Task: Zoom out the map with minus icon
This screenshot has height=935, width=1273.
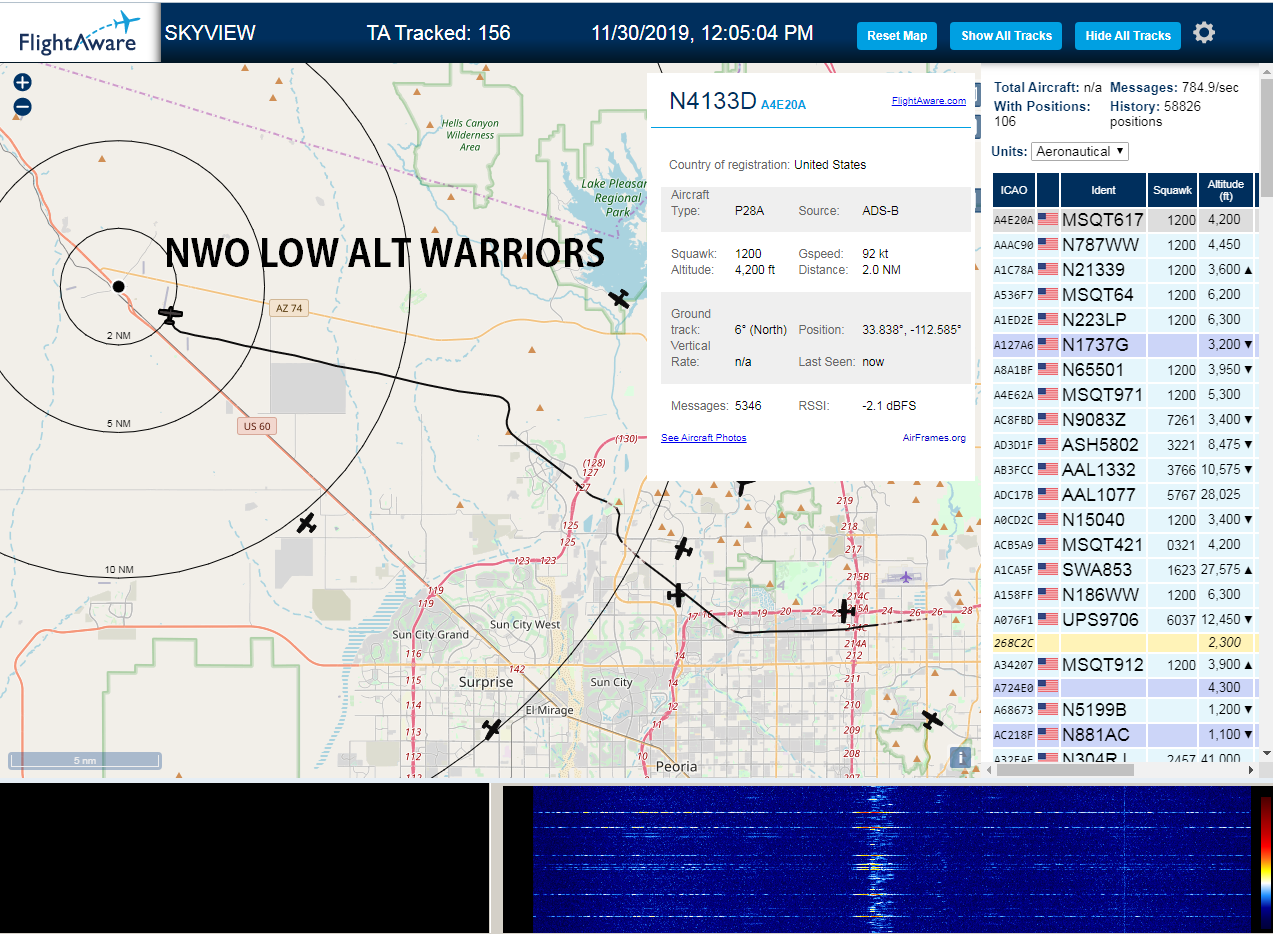Action: pyautogui.click(x=23, y=107)
